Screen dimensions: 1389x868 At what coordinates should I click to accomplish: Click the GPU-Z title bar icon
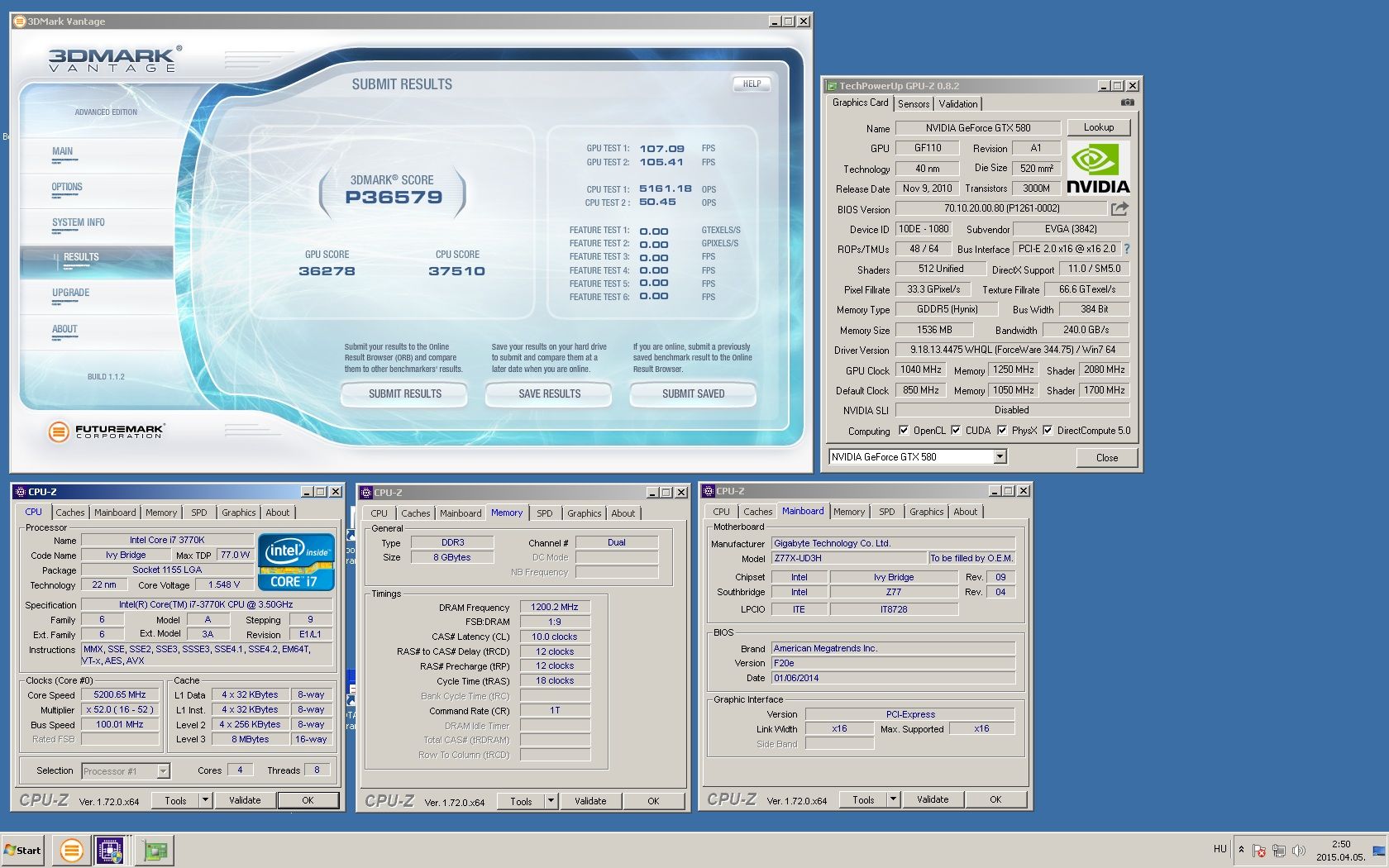832,86
